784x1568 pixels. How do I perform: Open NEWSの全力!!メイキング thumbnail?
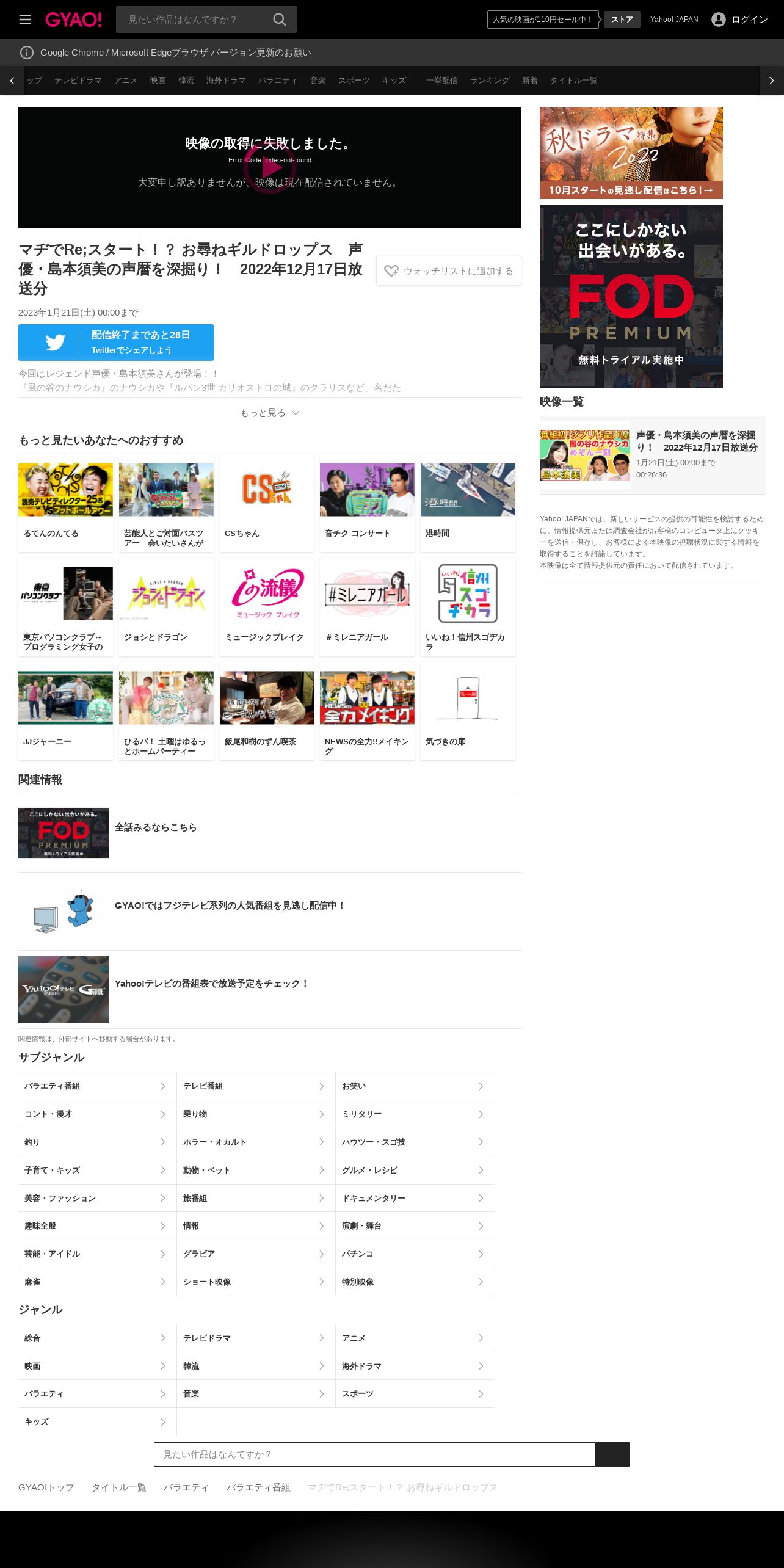[367, 698]
